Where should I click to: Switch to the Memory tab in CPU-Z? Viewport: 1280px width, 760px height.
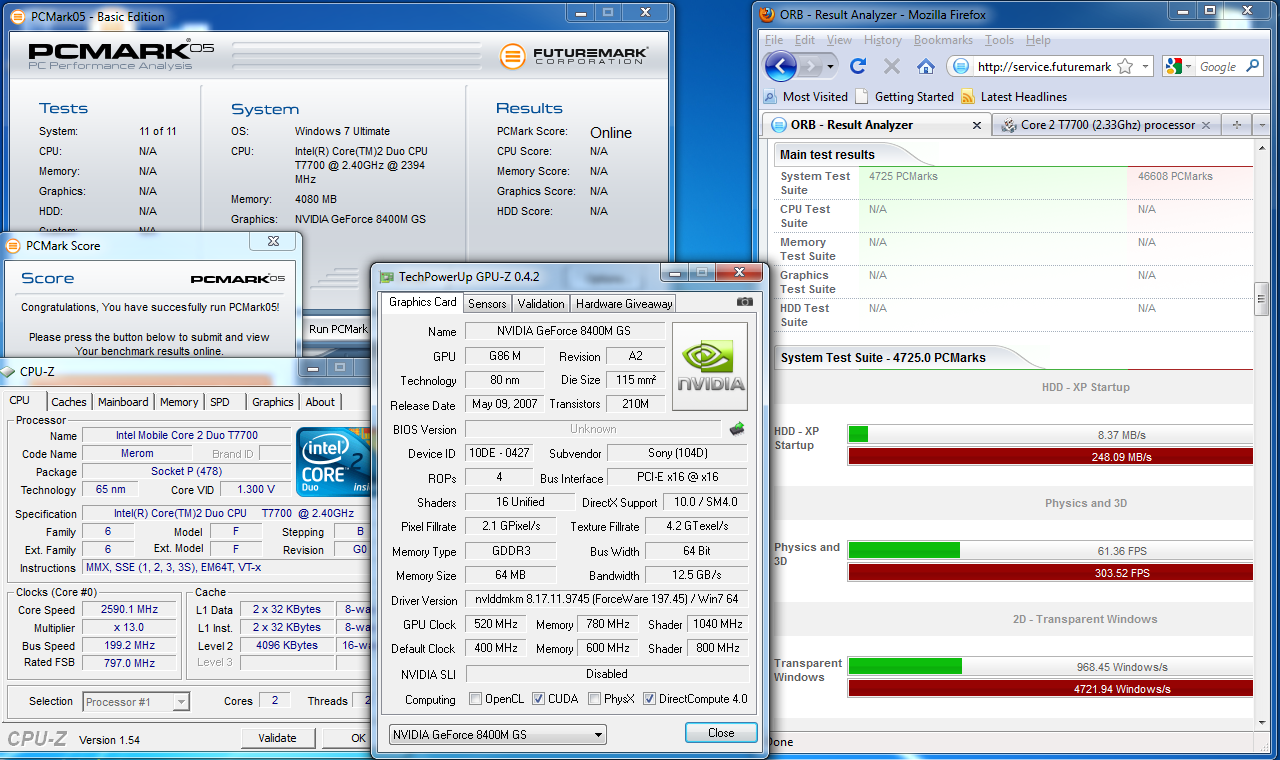click(x=179, y=402)
